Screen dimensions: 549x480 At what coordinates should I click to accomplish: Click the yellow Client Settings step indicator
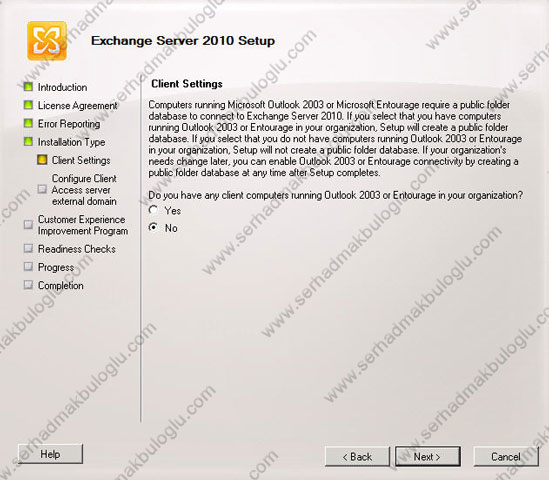pyautogui.click(x=42, y=160)
